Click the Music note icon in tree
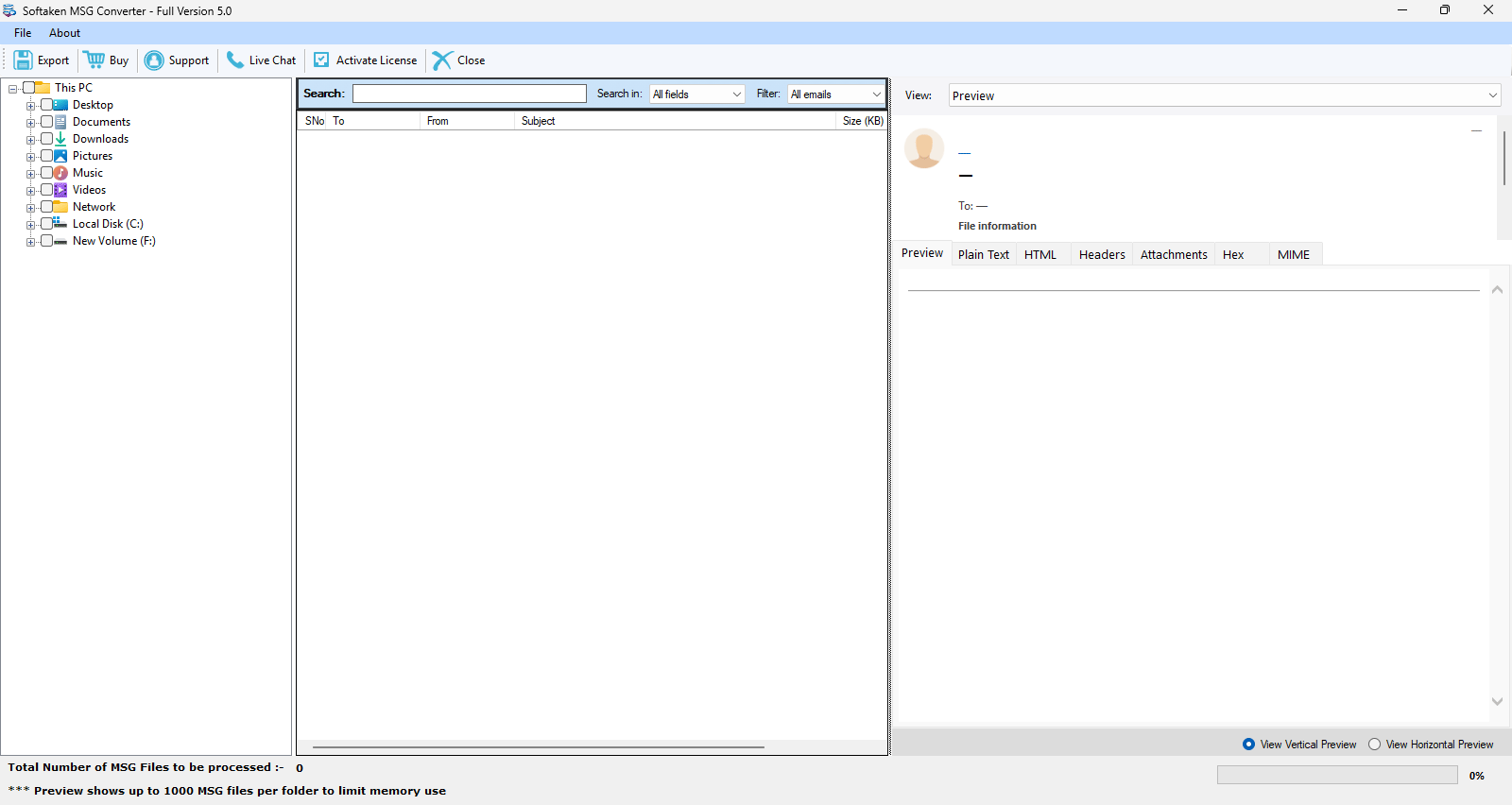Viewport: 1512px width, 805px height. click(60, 173)
